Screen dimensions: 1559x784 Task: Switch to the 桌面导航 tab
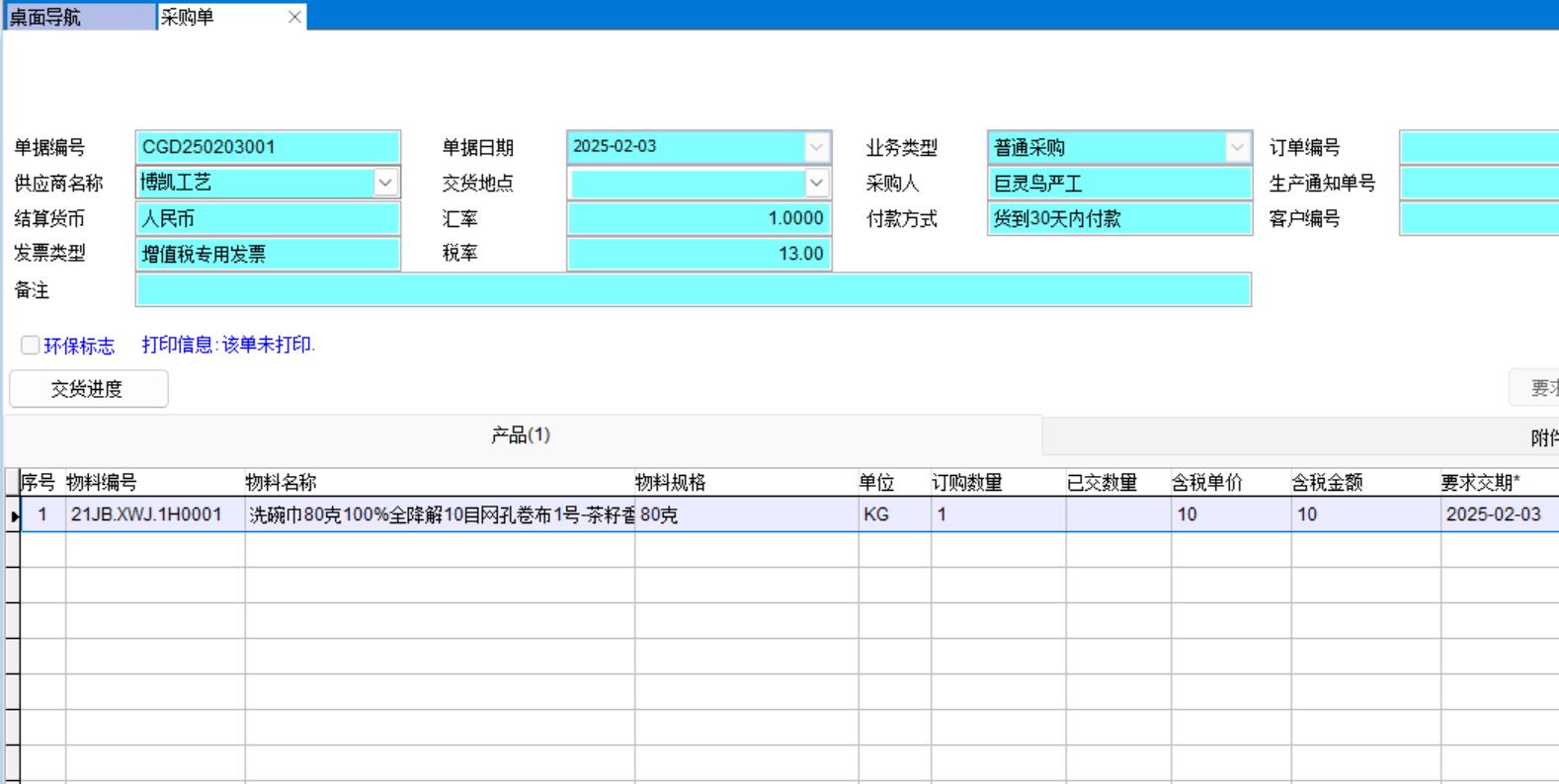[79, 17]
